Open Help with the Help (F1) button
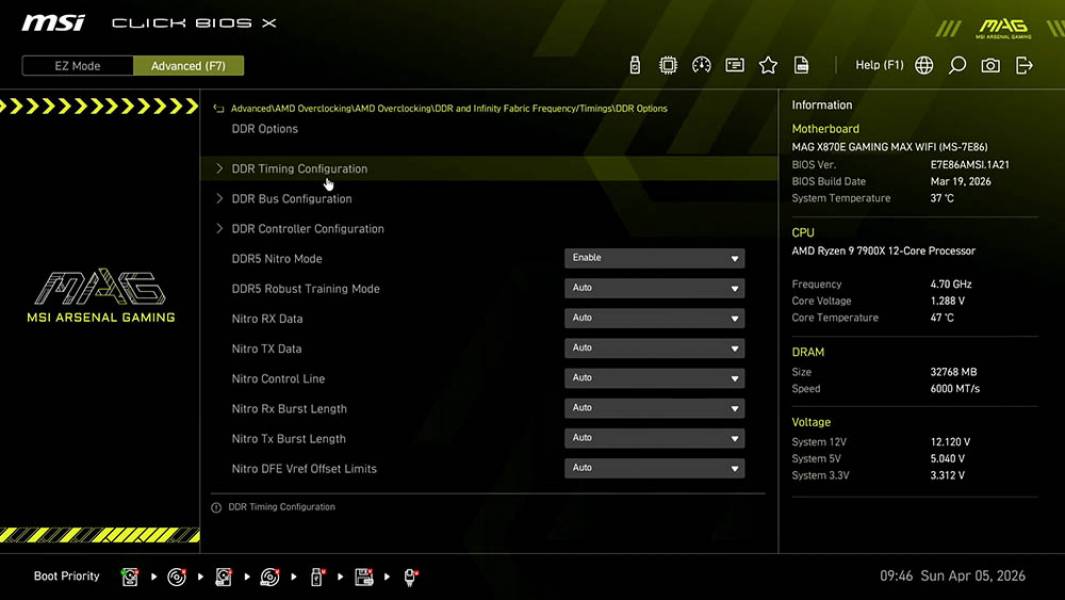 879,64
